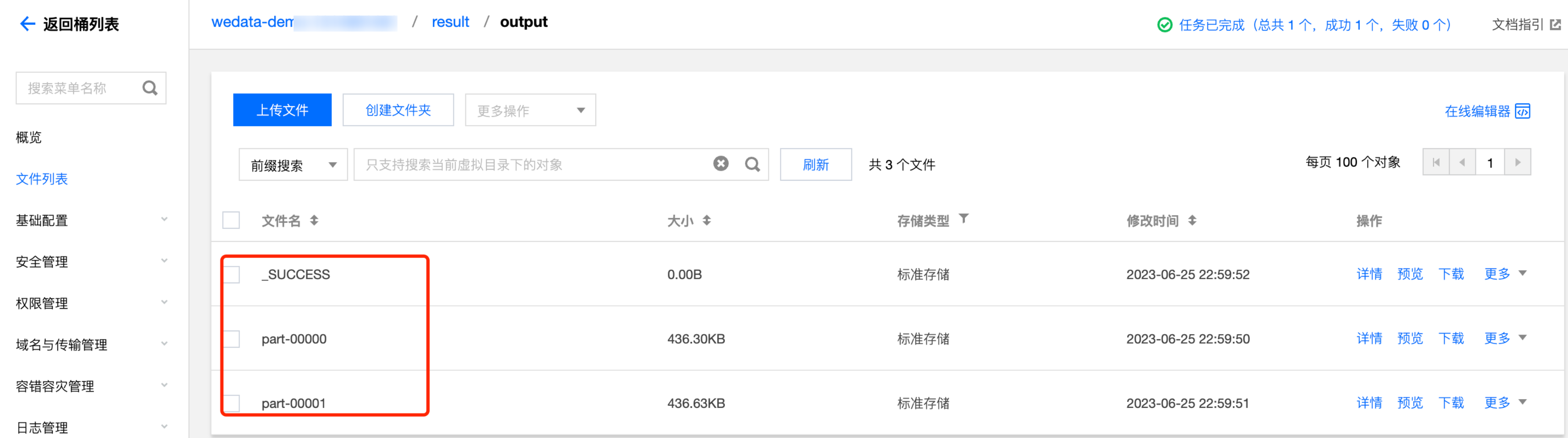
Task: Focus the object prefix search input field
Action: pyautogui.click(x=529, y=165)
